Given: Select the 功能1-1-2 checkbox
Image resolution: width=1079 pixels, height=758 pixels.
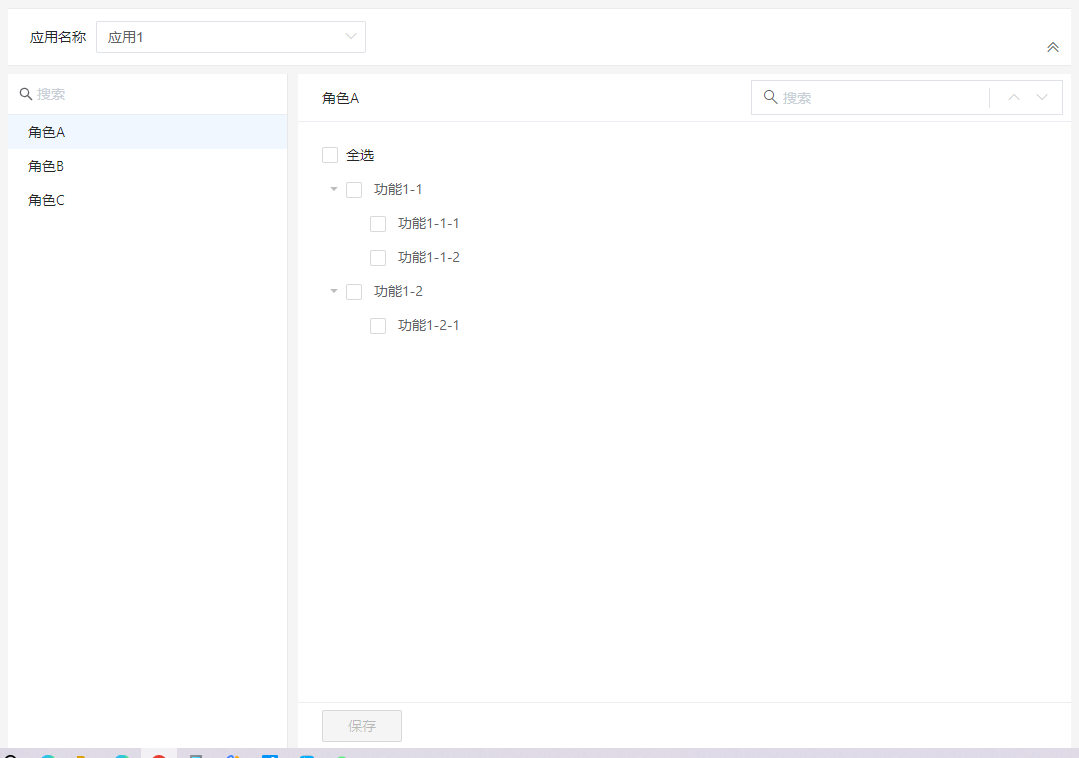Looking at the screenshot, I should pos(378,258).
